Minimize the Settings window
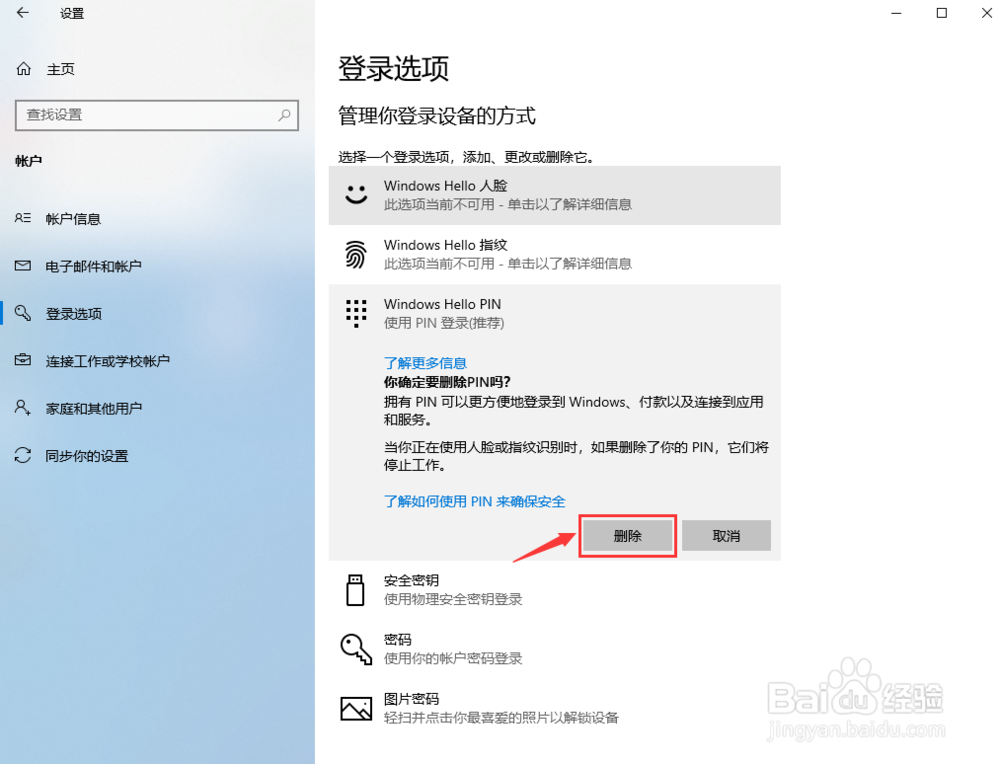1000x764 pixels. 896,13
